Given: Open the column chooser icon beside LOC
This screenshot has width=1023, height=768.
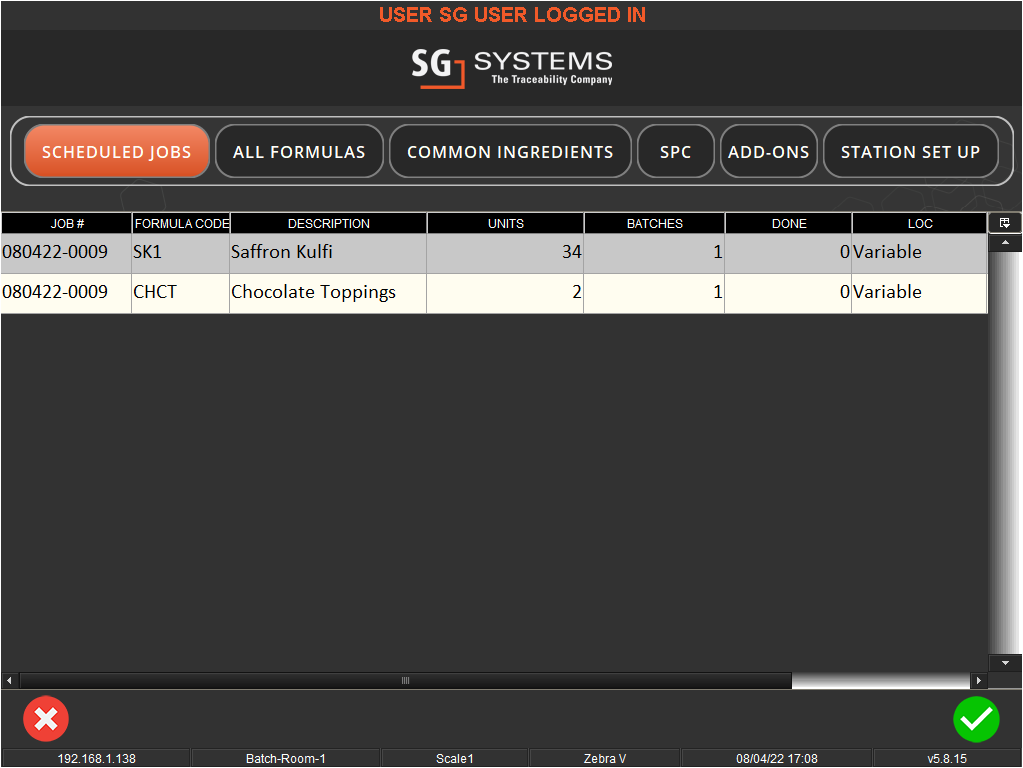Looking at the screenshot, I should (x=1005, y=223).
